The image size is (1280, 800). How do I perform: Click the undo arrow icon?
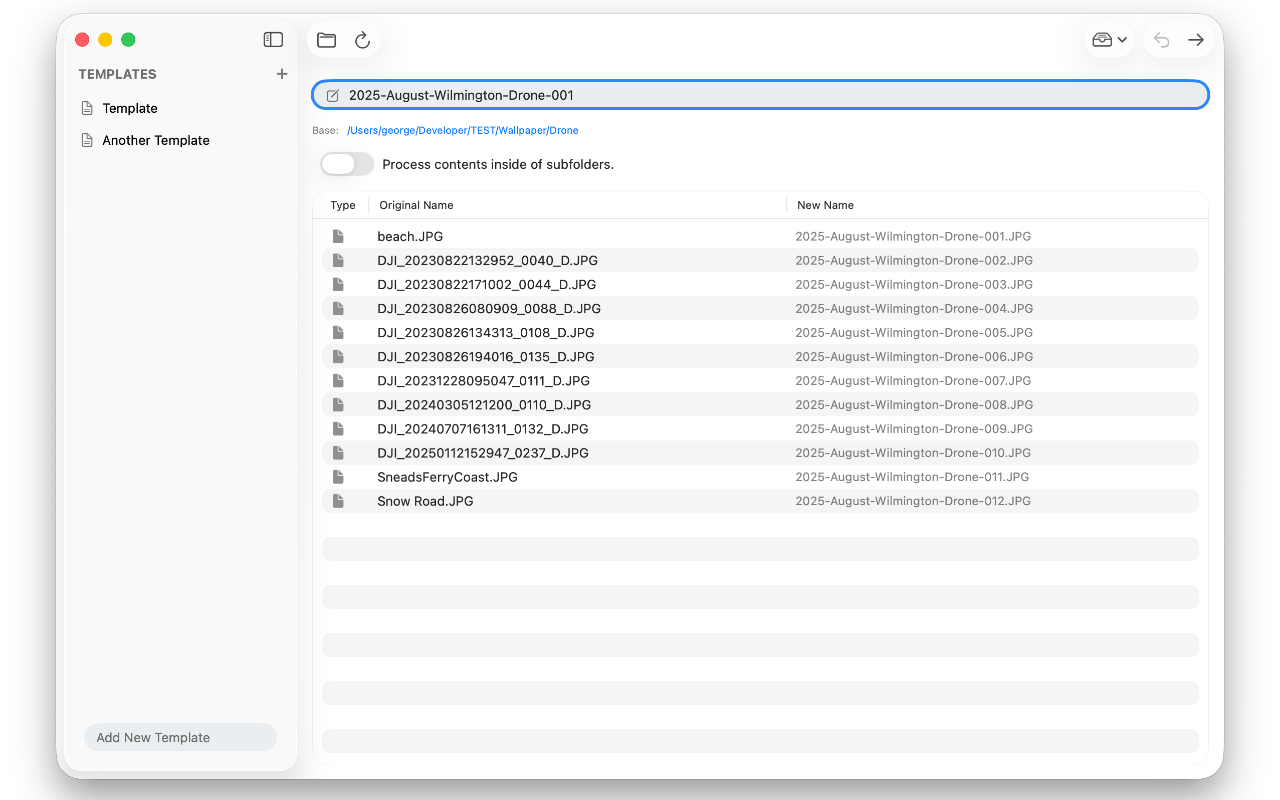pos(1161,40)
